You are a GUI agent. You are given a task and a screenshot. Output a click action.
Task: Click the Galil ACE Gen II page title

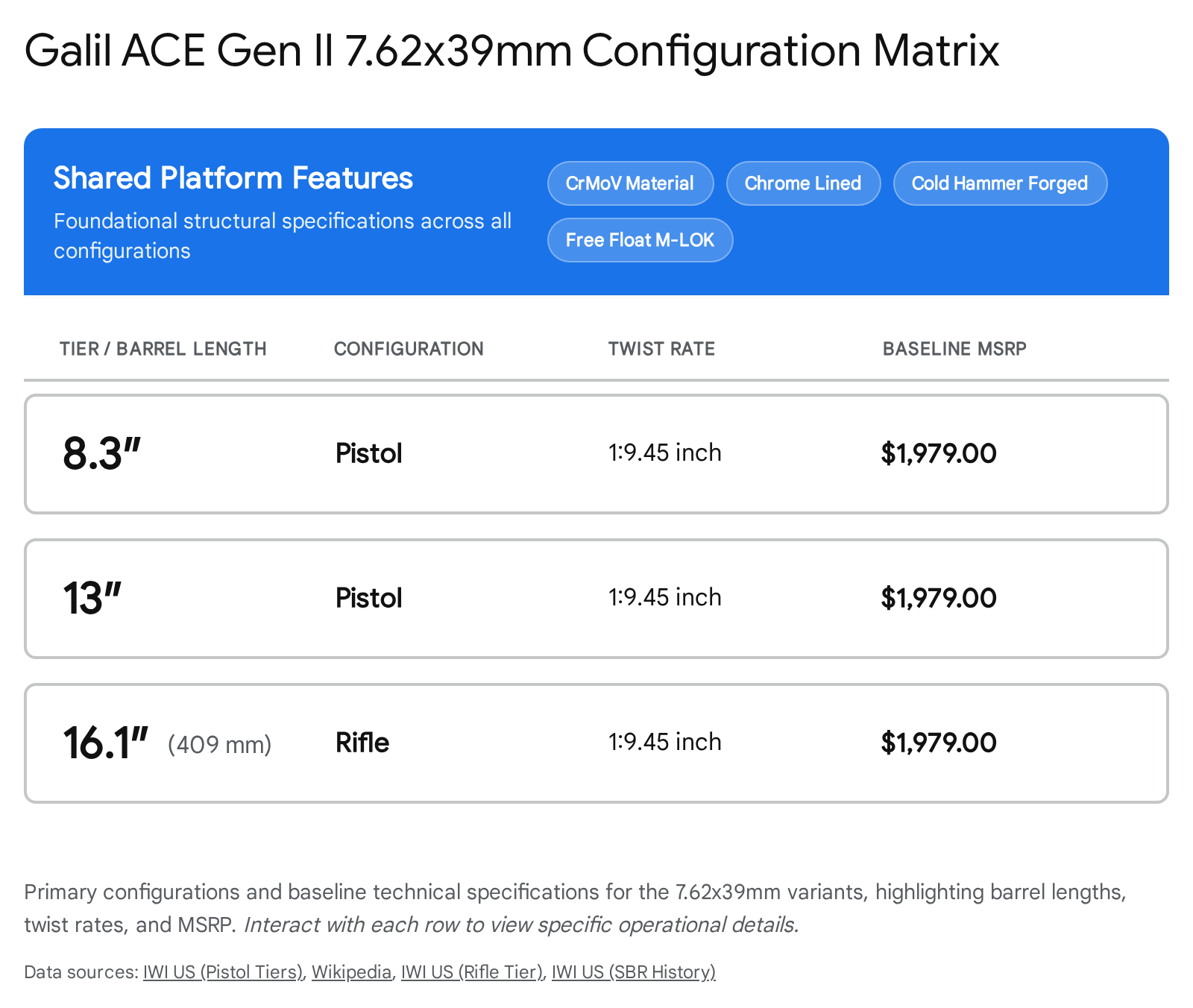tap(511, 51)
